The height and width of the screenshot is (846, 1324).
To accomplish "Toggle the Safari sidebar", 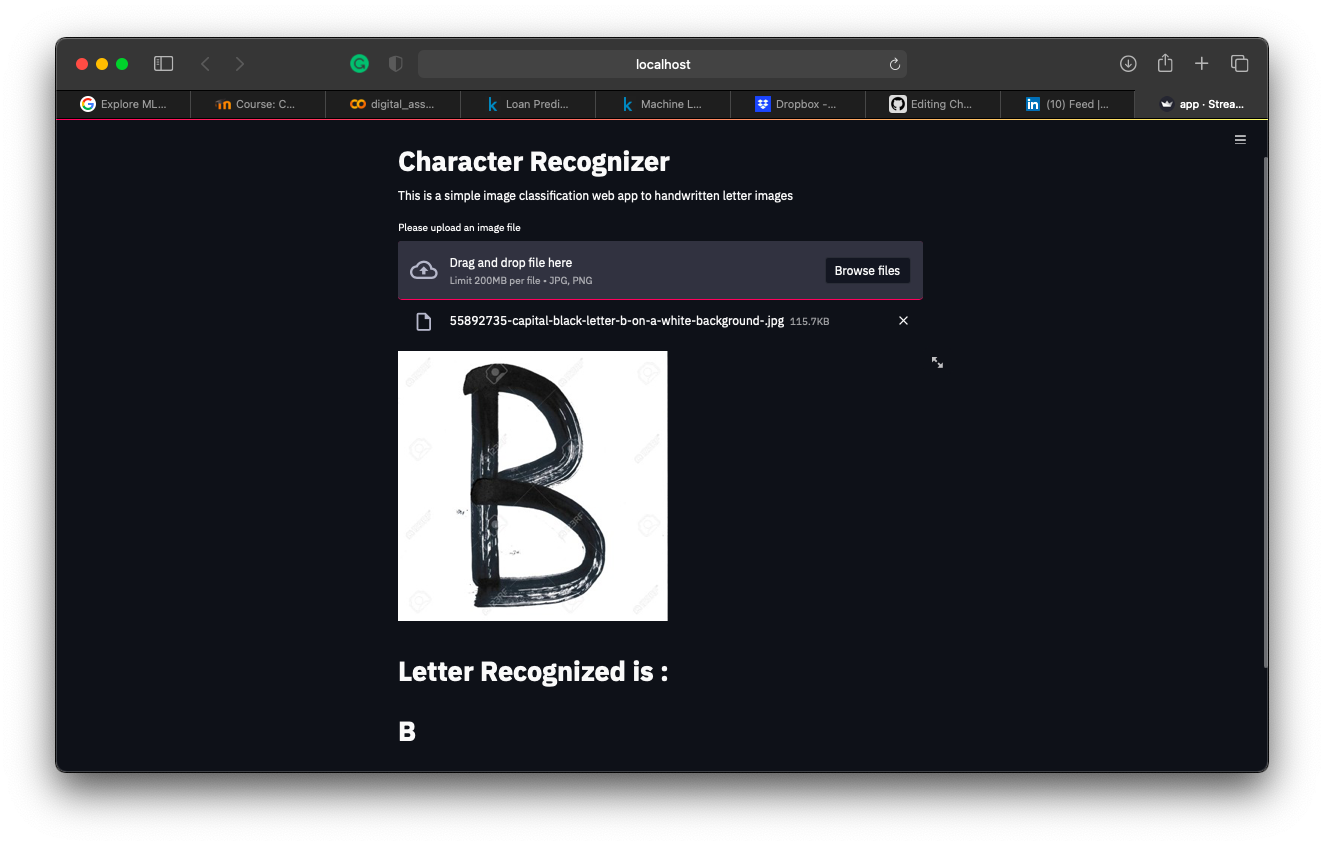I will (x=163, y=63).
